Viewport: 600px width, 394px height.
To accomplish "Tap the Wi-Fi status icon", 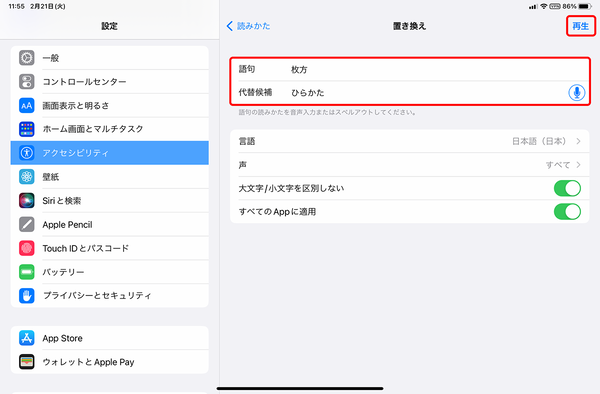I will [544, 6].
